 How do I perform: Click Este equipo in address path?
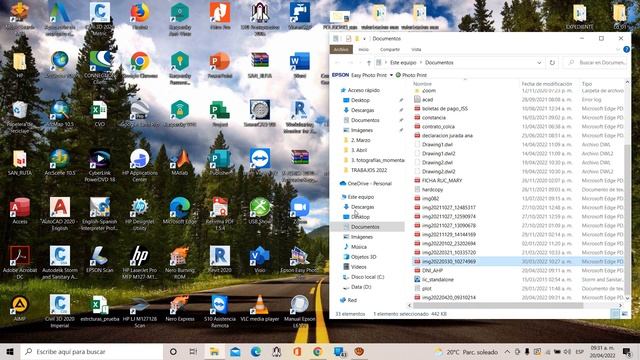point(403,63)
